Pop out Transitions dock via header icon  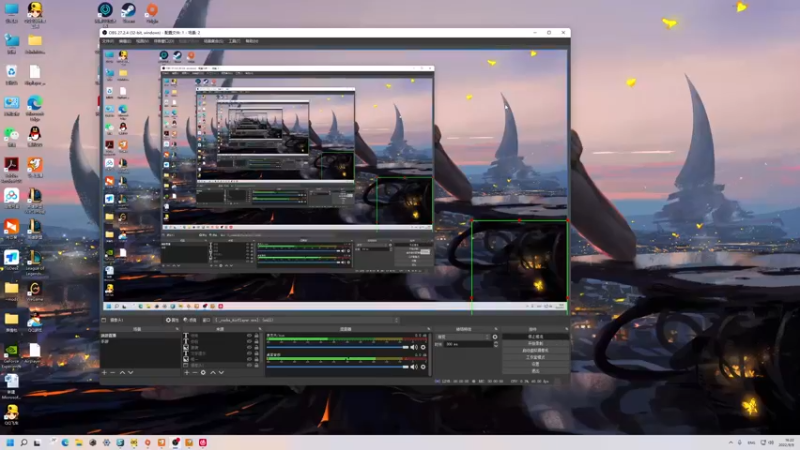click(x=495, y=329)
